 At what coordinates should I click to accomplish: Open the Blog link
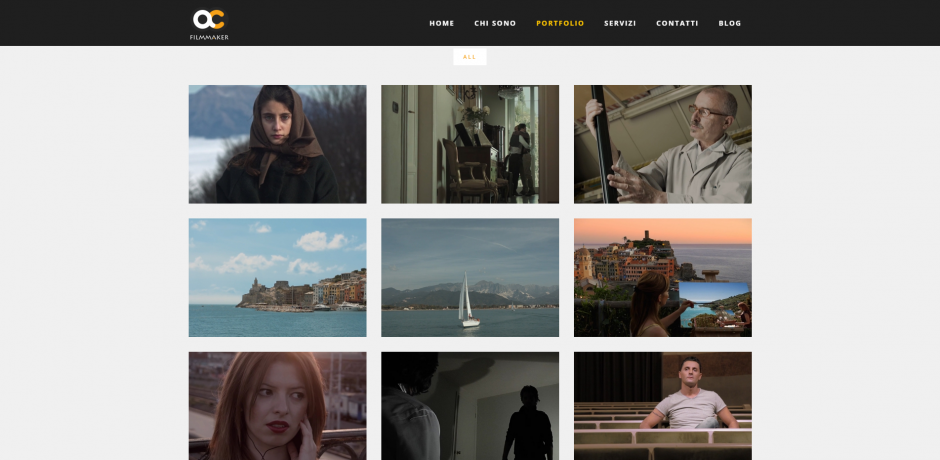pos(730,23)
